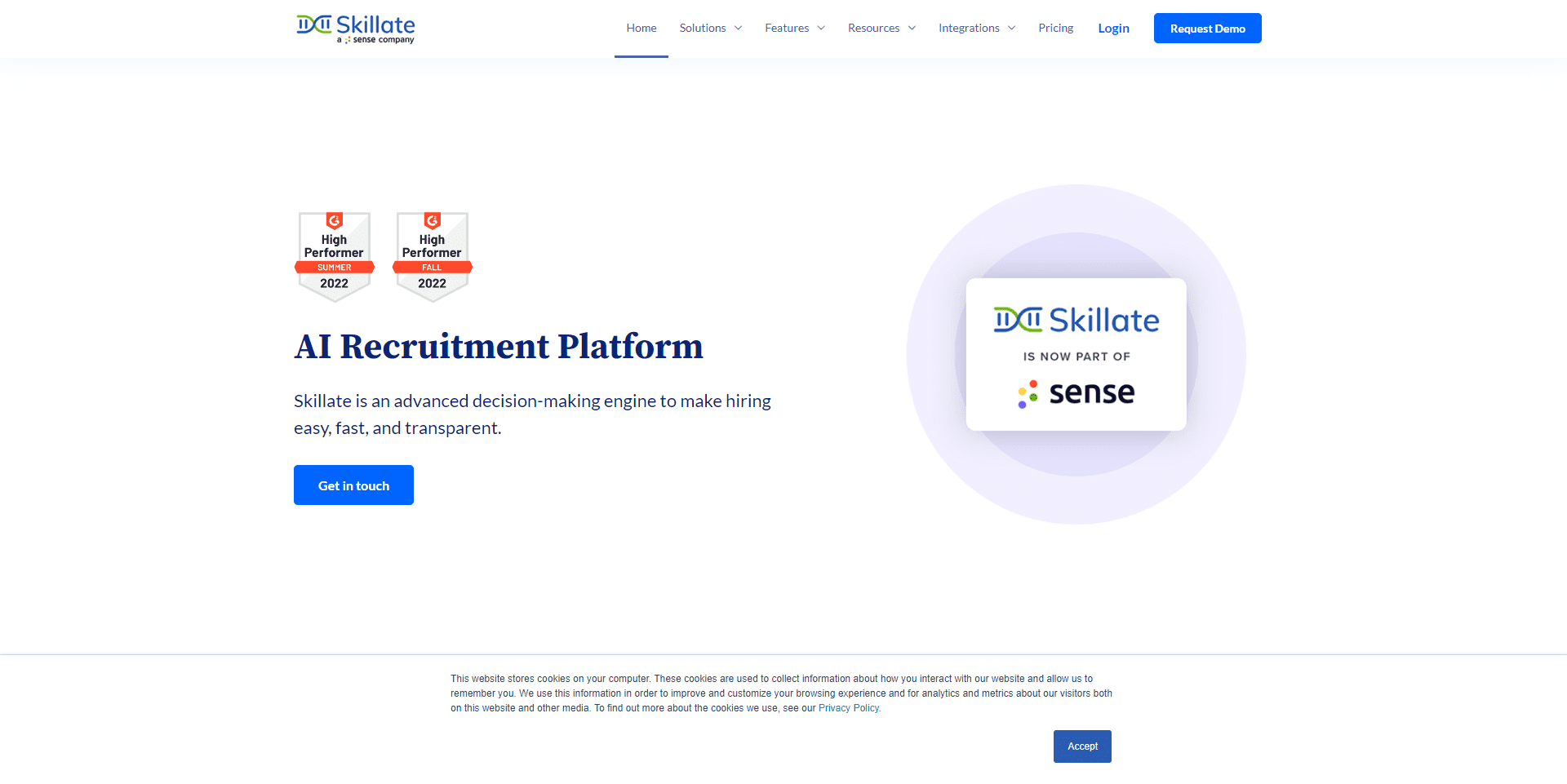Open the G2 High Performer Fall 2022 badge
Screen dimensions: 1567x784
(432, 257)
